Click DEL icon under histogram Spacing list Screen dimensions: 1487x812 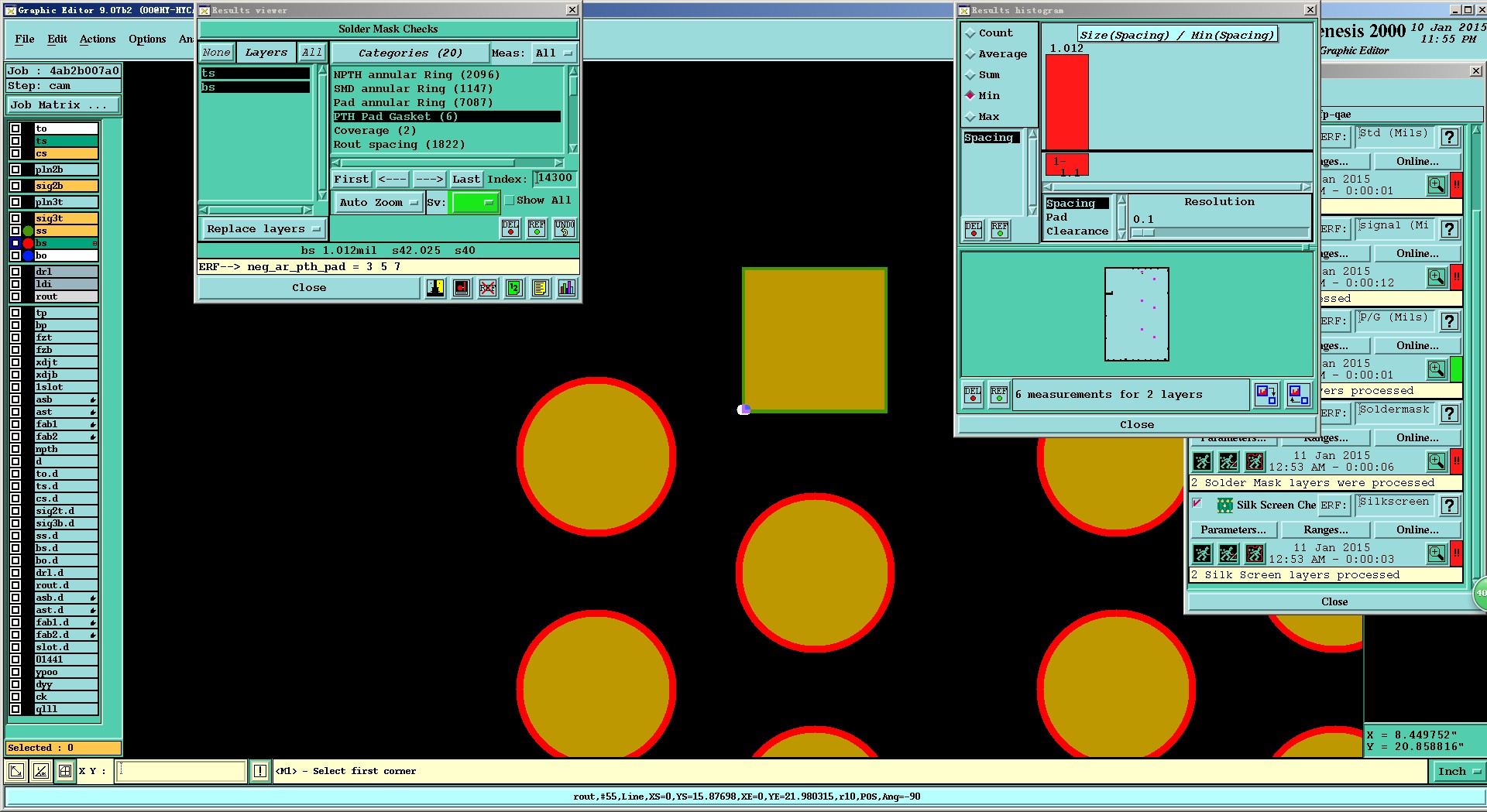pyautogui.click(x=974, y=230)
